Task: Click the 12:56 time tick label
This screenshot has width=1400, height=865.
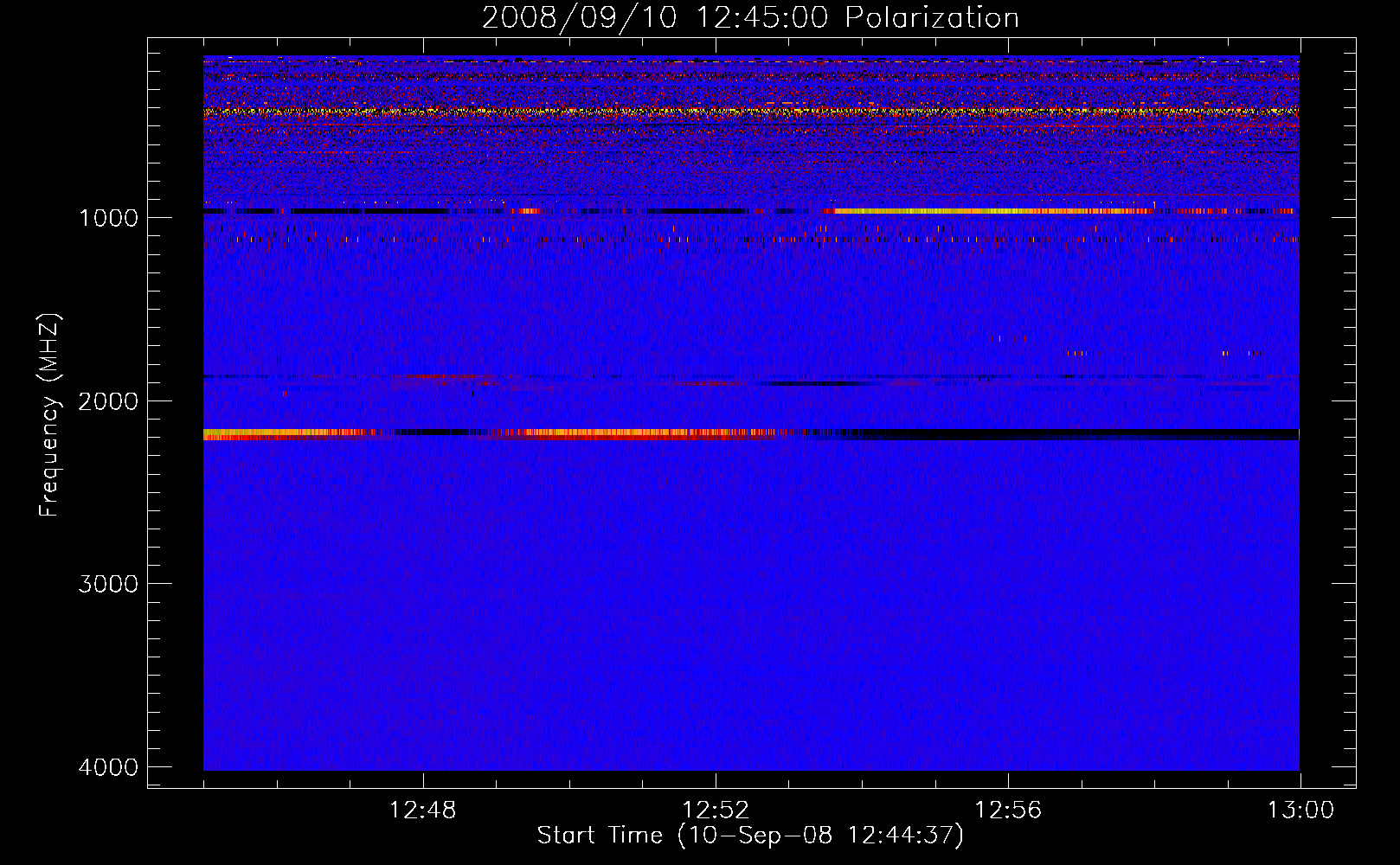Action: pyautogui.click(x=1008, y=811)
